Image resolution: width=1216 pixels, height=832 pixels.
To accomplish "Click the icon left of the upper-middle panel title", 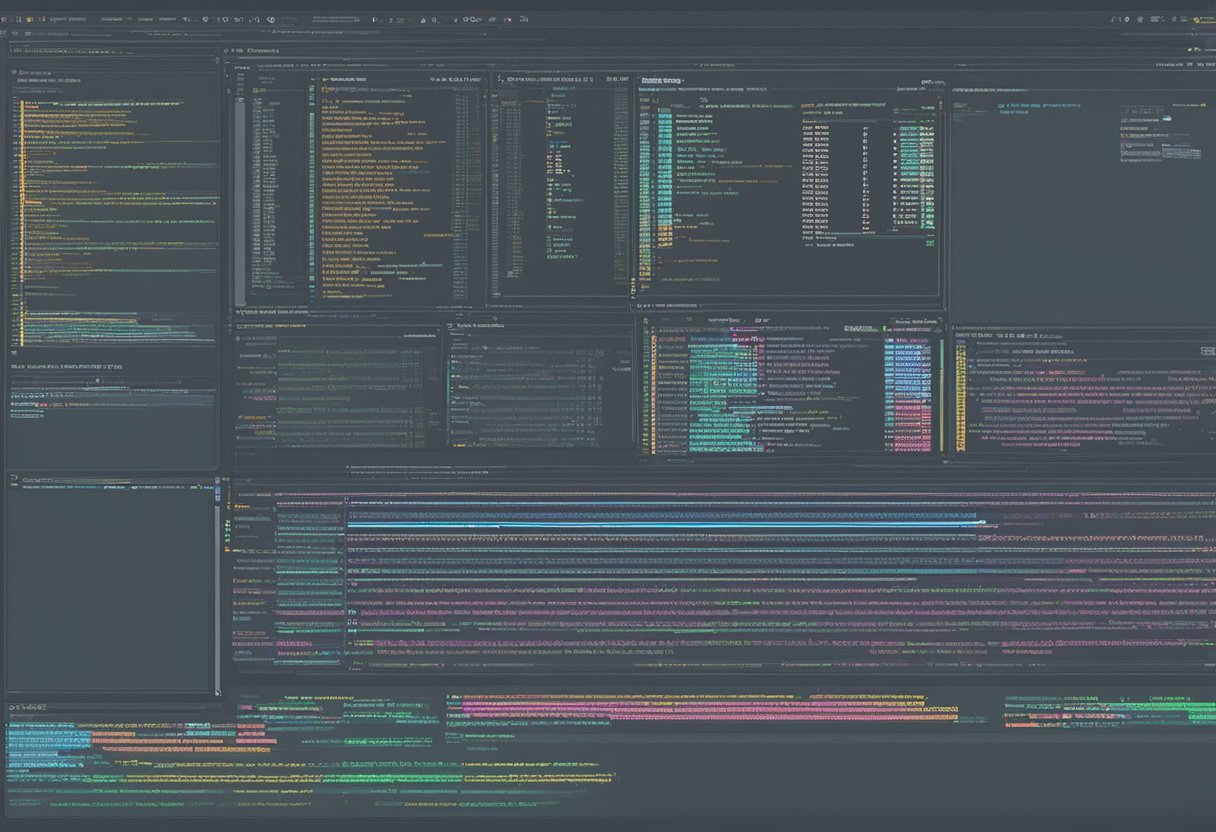I will point(227,49).
